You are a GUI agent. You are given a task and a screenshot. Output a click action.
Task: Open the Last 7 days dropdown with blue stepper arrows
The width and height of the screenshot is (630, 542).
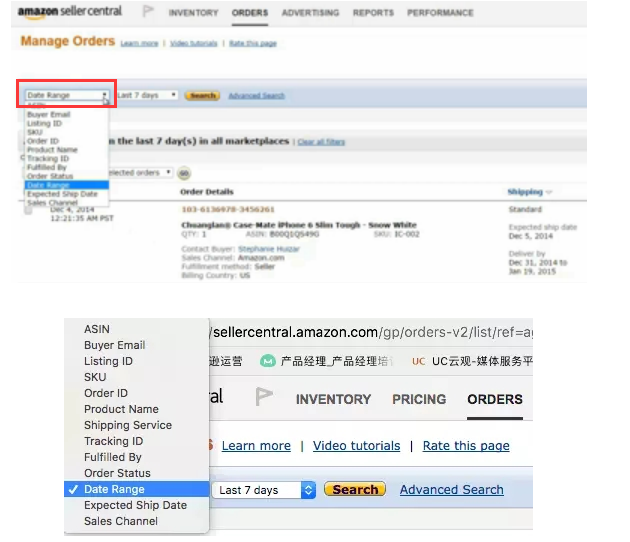click(x=264, y=490)
